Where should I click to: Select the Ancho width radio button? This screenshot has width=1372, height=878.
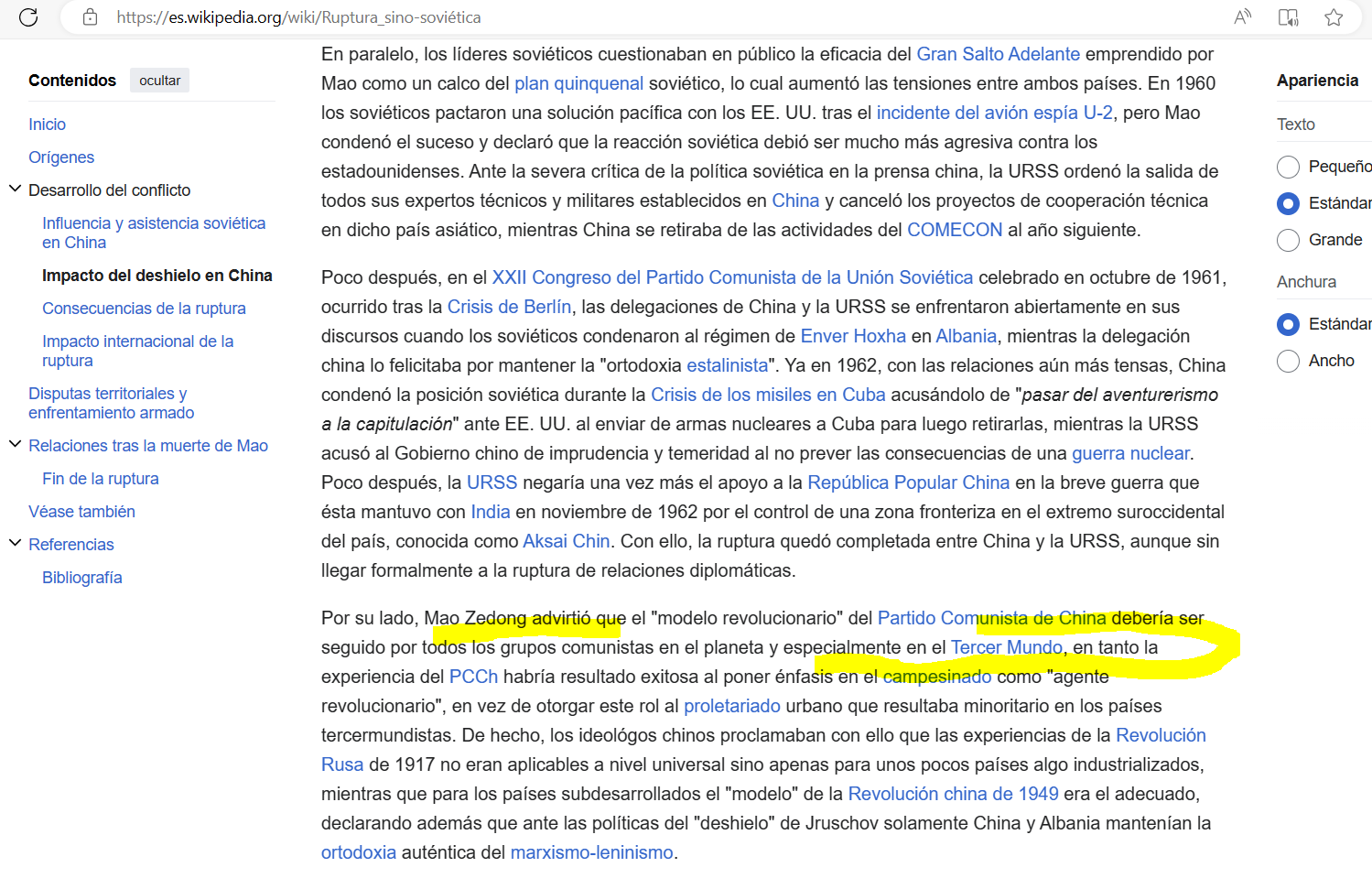click(x=1288, y=361)
